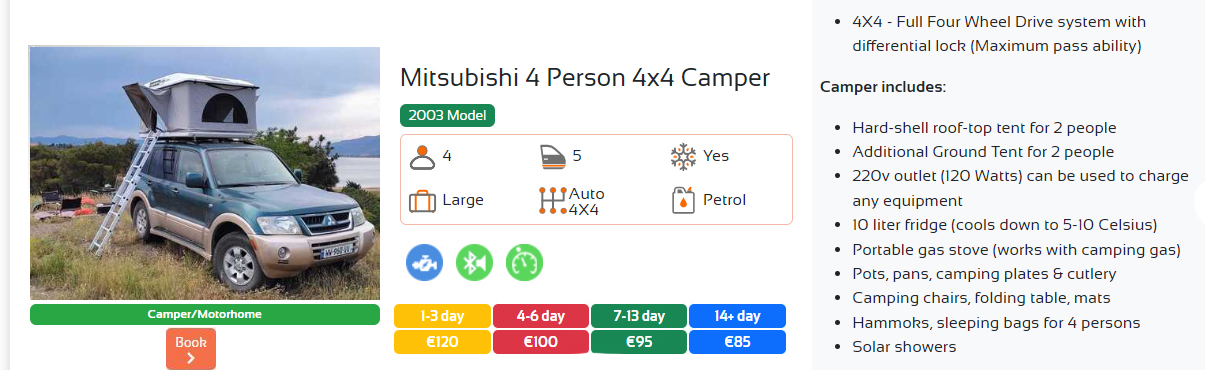
Task: Click the petrol fuel canister icon
Action: [x=683, y=200]
